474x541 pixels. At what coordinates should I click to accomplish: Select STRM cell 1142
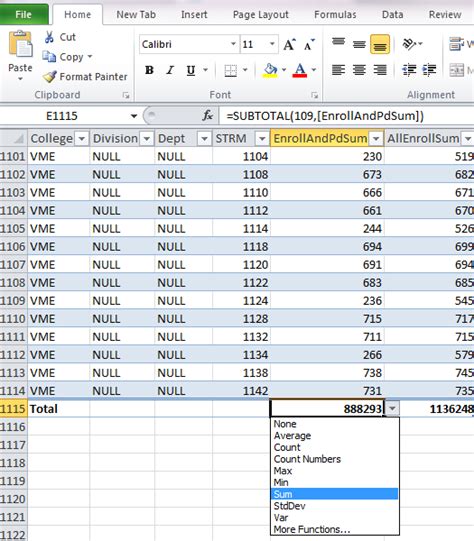(241, 391)
